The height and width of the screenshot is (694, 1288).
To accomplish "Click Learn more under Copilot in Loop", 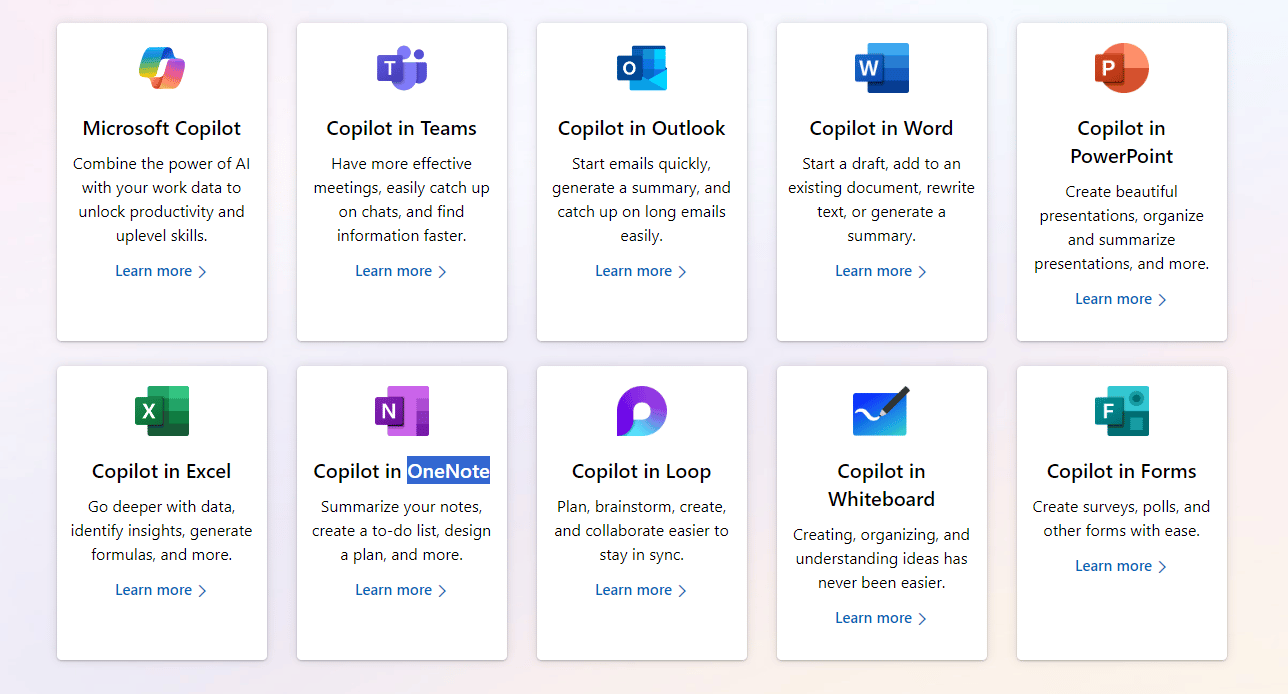I will point(641,590).
